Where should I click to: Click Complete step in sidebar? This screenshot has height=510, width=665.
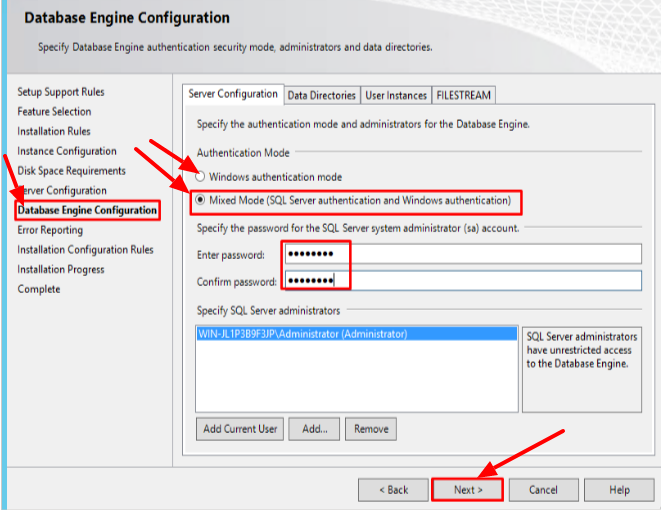pos(39,289)
